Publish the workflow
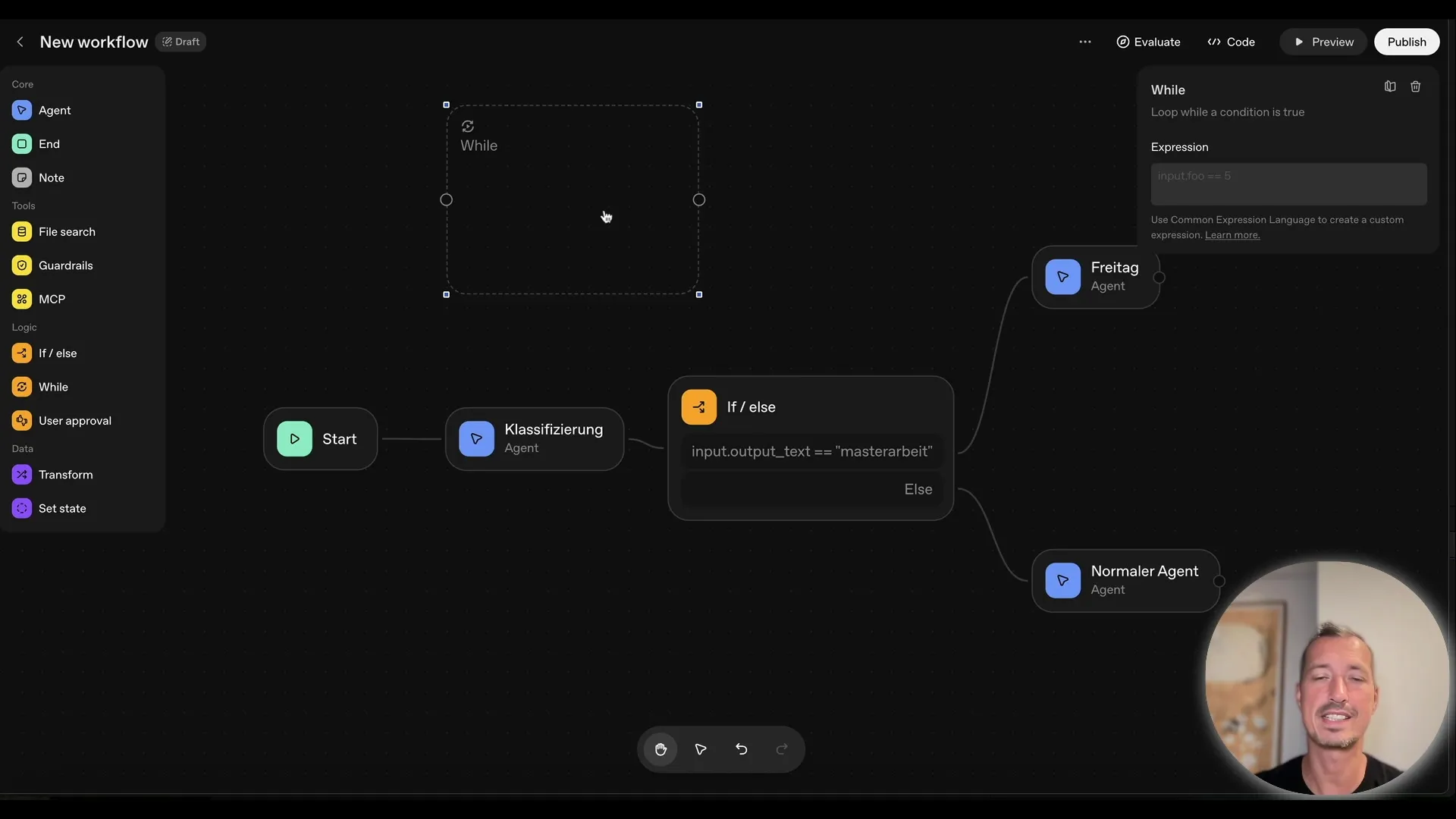1456x819 pixels. [1407, 42]
